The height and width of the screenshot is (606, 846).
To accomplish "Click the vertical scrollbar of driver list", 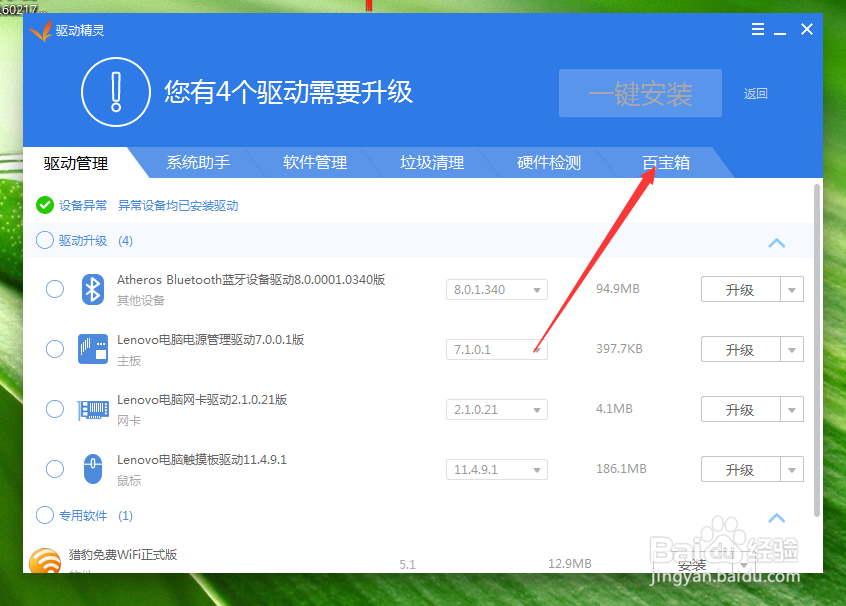I will coord(817,351).
